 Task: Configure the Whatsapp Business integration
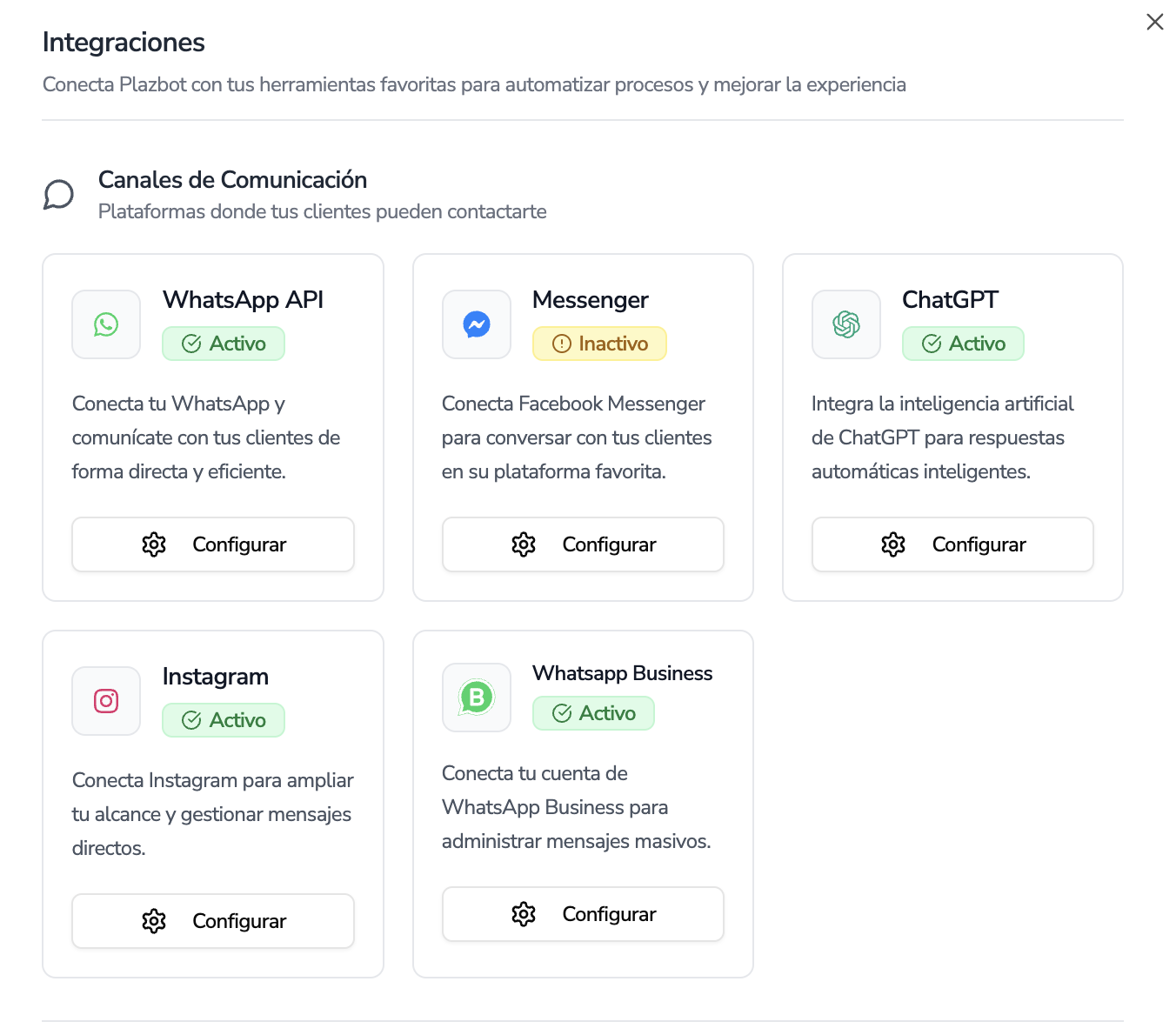(583, 914)
